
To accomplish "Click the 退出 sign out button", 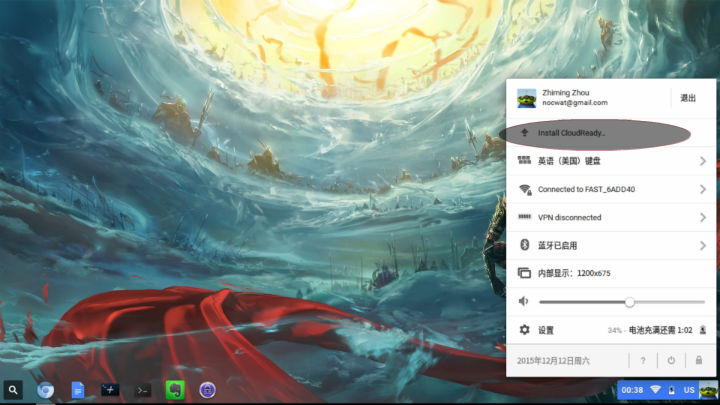I will point(688,98).
